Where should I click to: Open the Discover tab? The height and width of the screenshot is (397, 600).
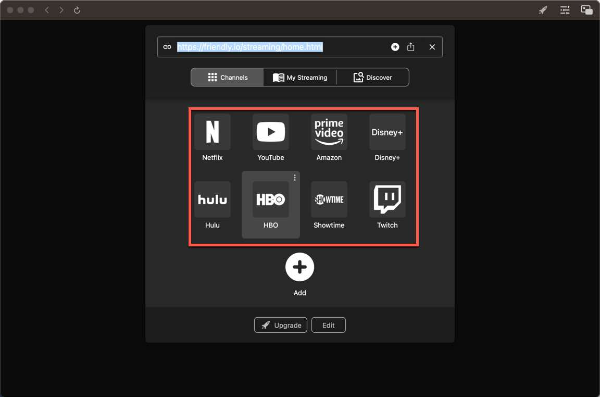click(x=373, y=77)
